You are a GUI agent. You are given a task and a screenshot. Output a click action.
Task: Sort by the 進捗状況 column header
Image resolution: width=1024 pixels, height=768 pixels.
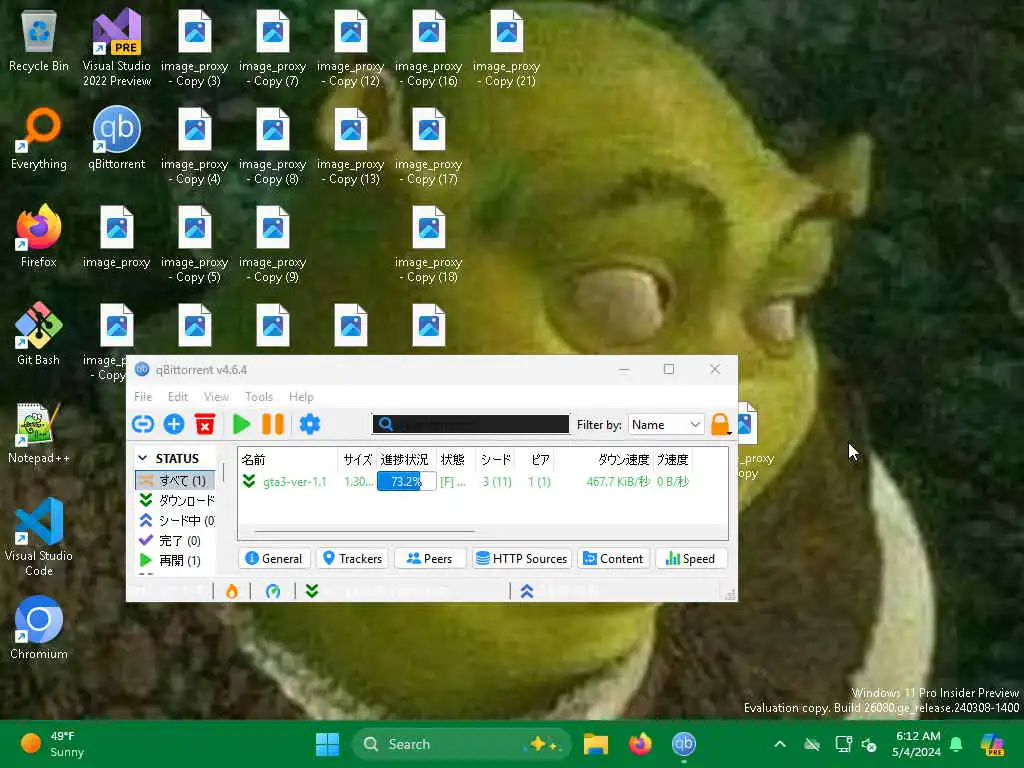405,460
